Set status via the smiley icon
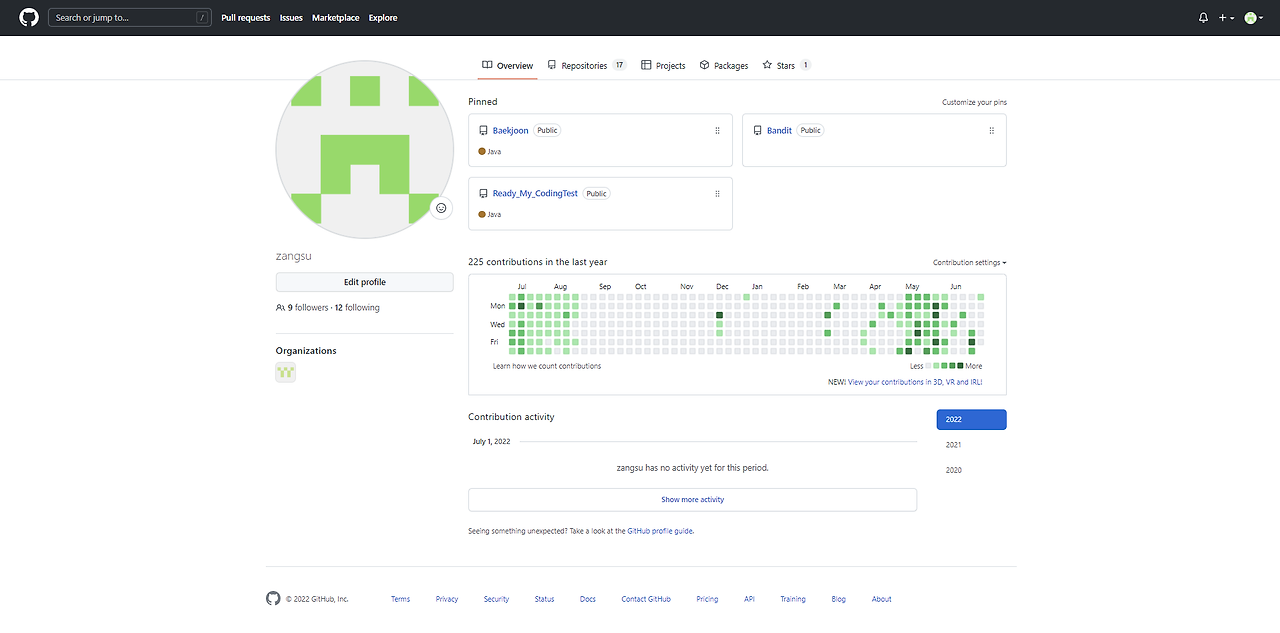This screenshot has height=633, width=1280. 441,208
